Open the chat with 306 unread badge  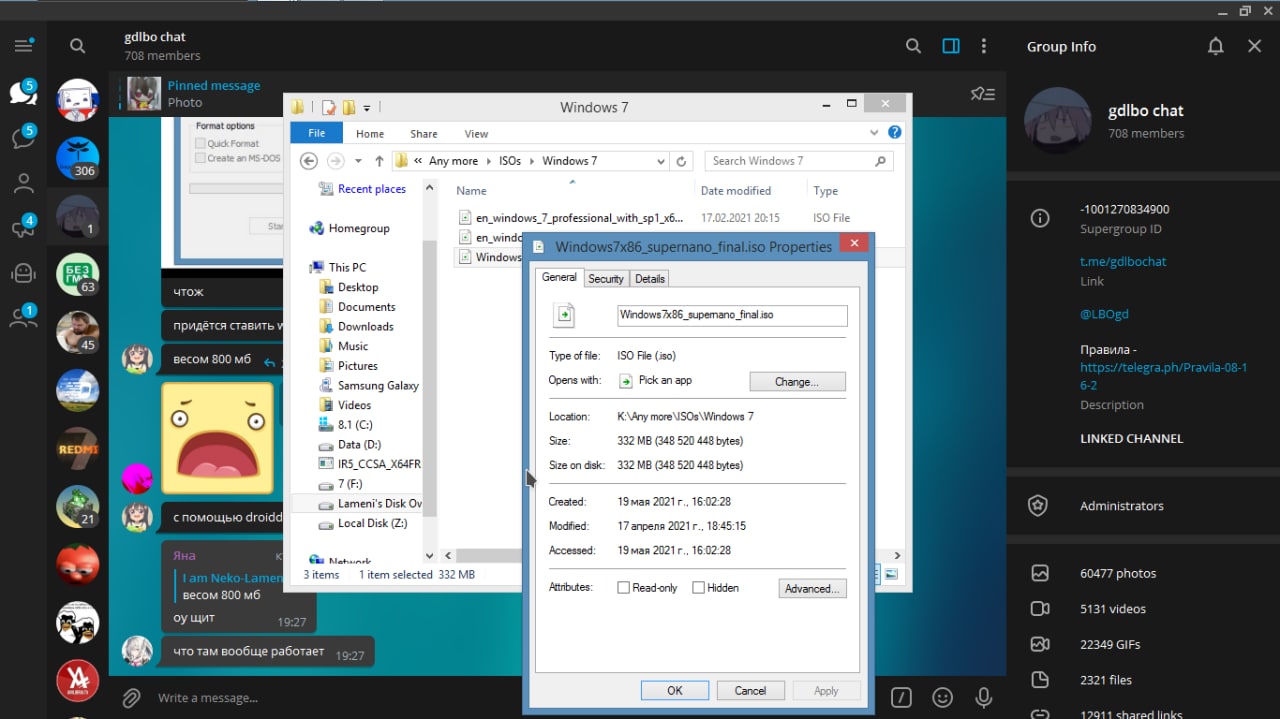tap(77, 158)
